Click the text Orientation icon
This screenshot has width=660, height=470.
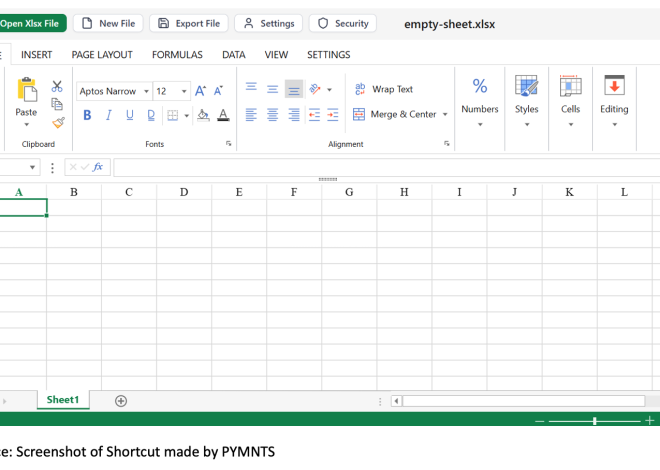tap(315, 89)
